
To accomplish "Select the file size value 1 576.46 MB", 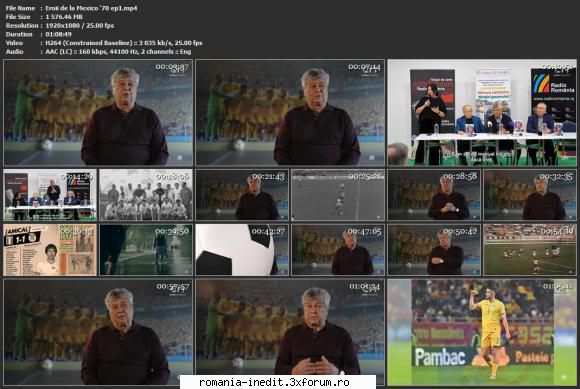I will click(x=64, y=17).
